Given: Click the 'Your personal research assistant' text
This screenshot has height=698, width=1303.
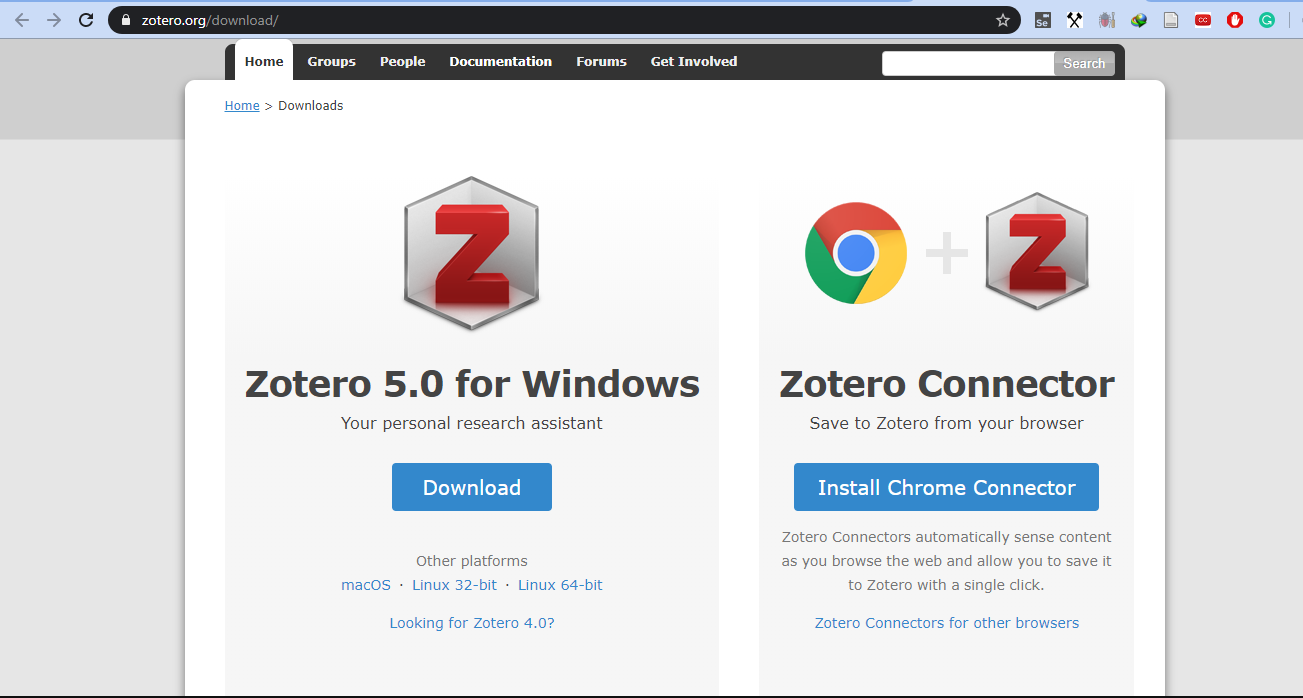Looking at the screenshot, I should tap(472, 423).
